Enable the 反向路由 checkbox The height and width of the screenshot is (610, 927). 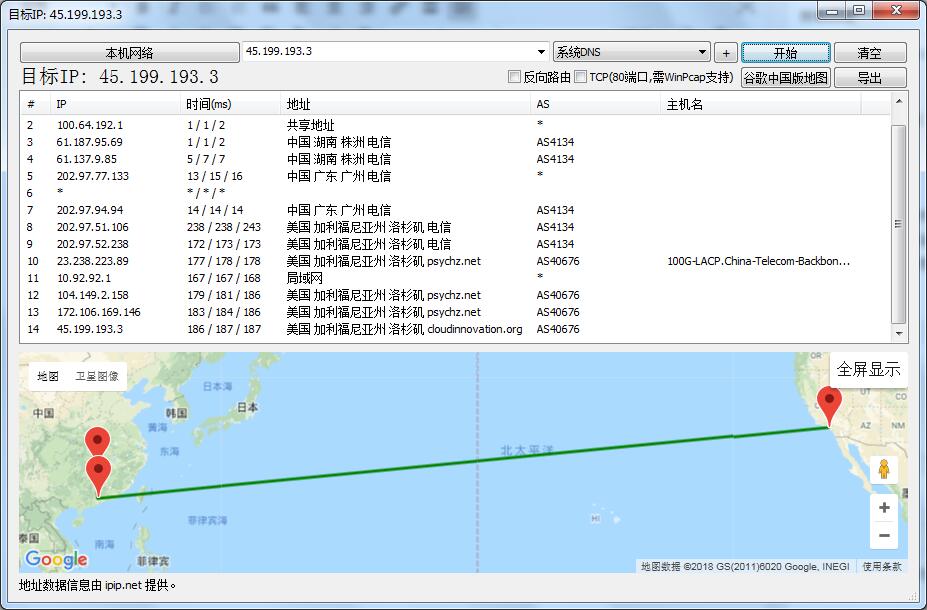[x=515, y=77]
